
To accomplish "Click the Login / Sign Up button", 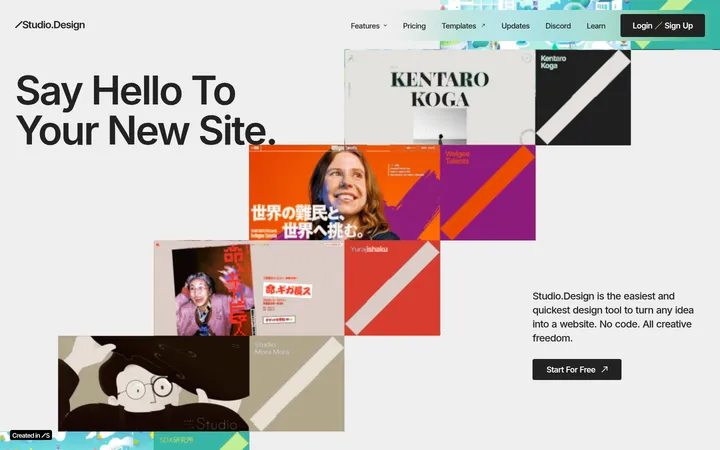I will [662, 26].
